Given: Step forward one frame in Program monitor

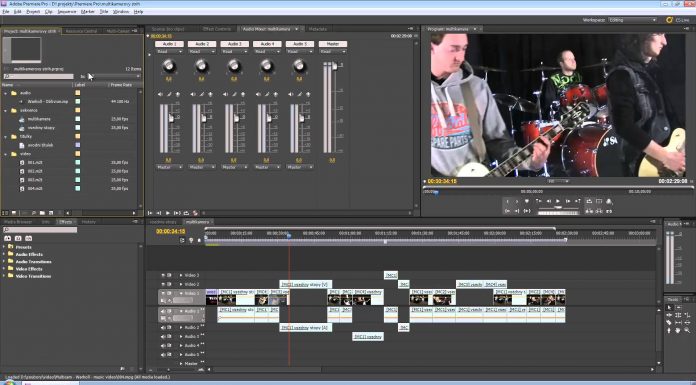Looking at the screenshot, I should 568,201.
